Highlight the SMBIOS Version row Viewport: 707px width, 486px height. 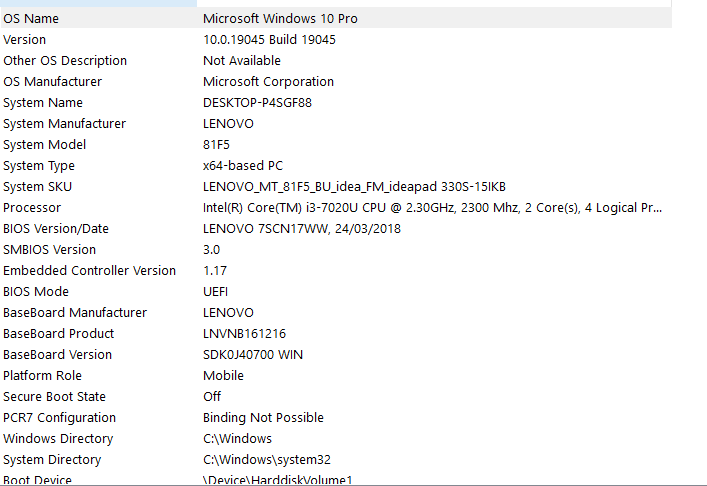click(x=49, y=250)
